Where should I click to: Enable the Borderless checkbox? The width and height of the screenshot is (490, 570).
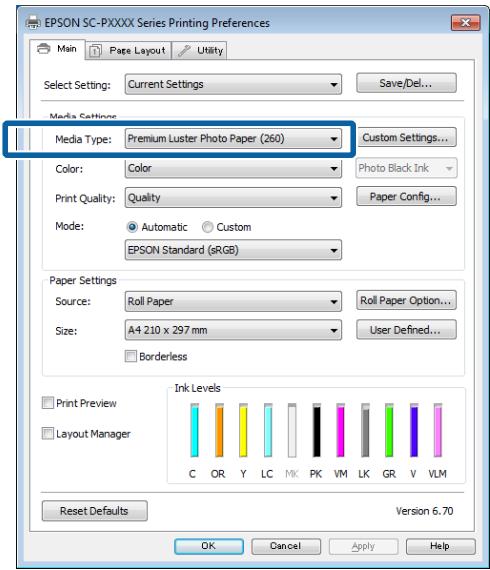tap(131, 356)
